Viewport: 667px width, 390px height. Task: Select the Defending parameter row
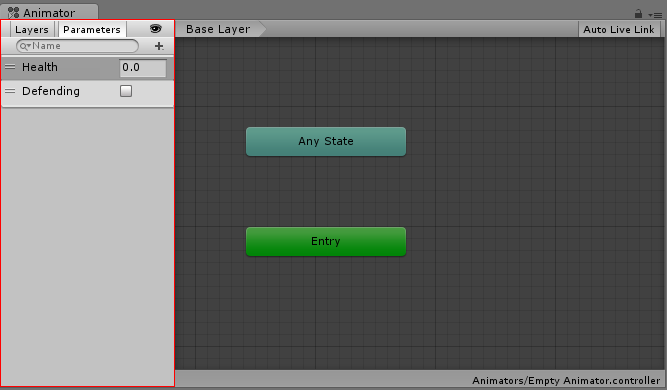coord(88,92)
